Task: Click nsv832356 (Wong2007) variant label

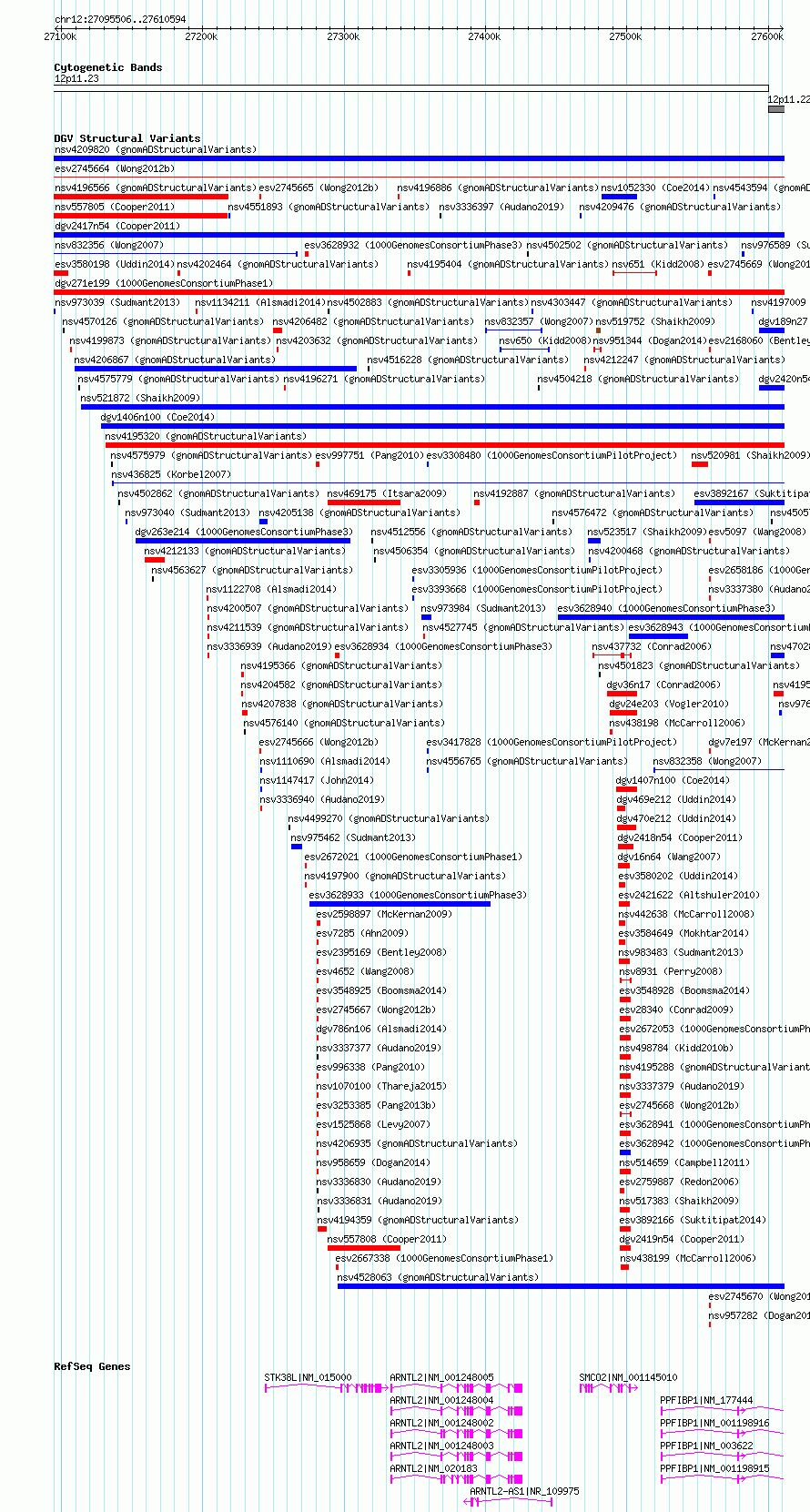Action: (109, 245)
